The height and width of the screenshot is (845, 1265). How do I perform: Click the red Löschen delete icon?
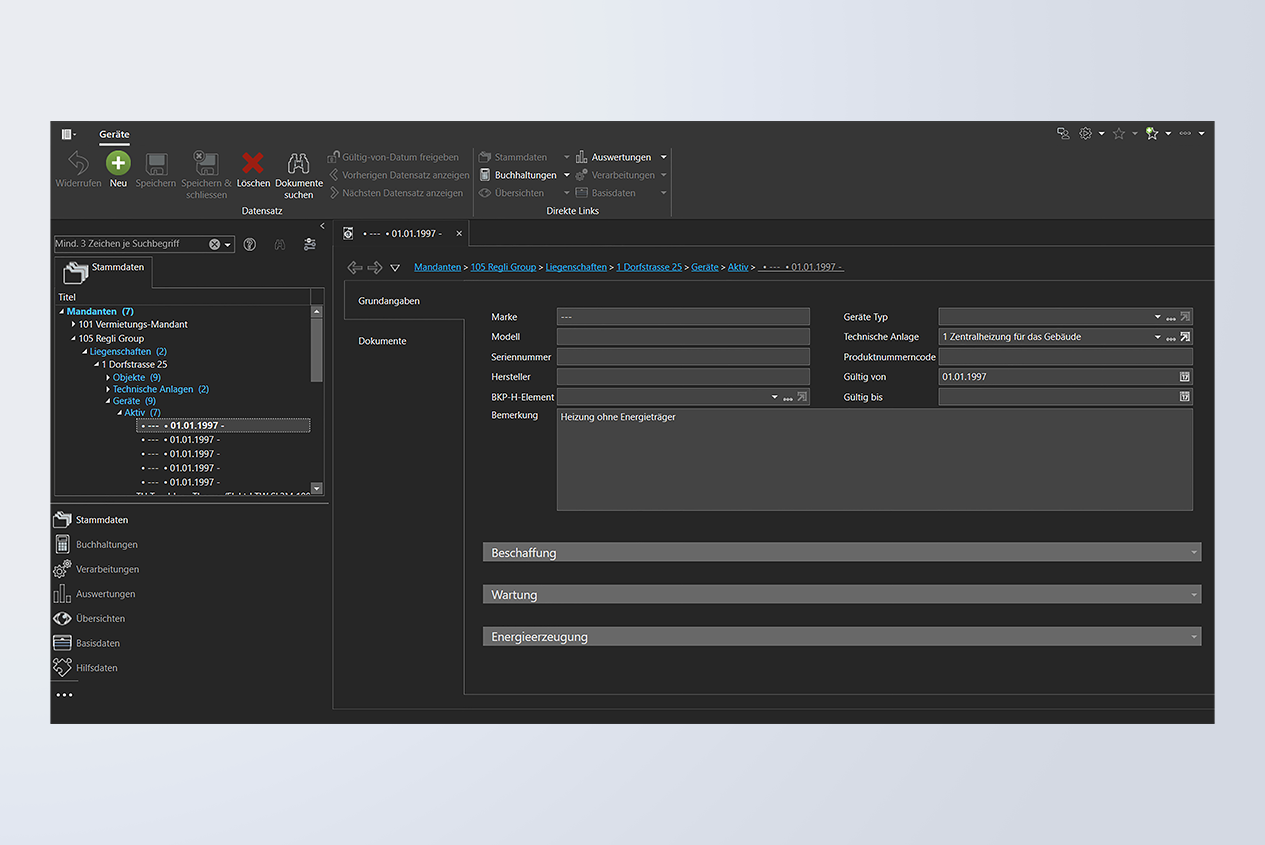coord(253,164)
